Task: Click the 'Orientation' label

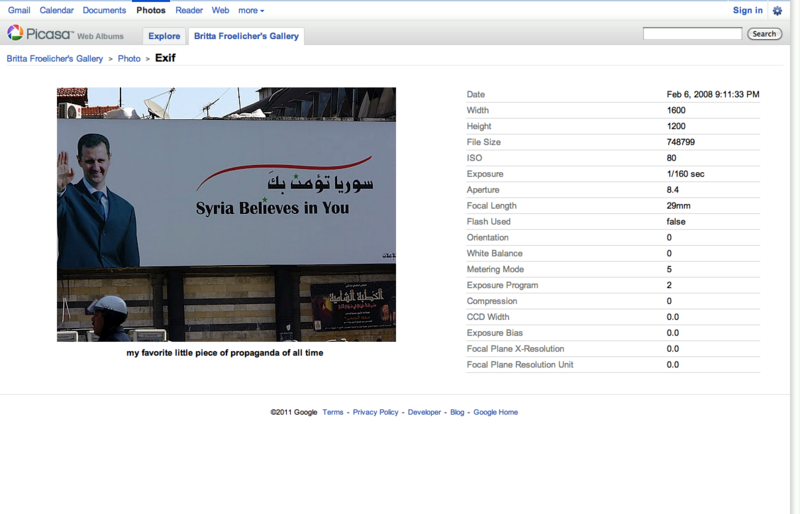Action: 487,237
